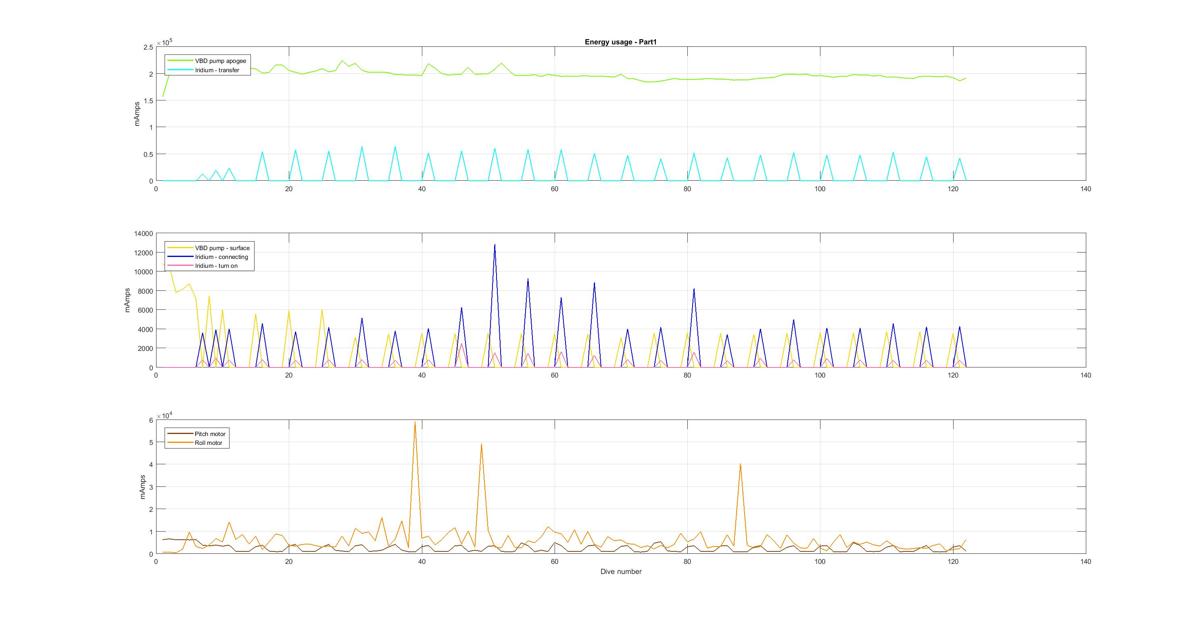Click the '60' x-axis tick of the middle plot
Image resolution: width=1200 pixels, height=622 pixels.
(x=554, y=375)
